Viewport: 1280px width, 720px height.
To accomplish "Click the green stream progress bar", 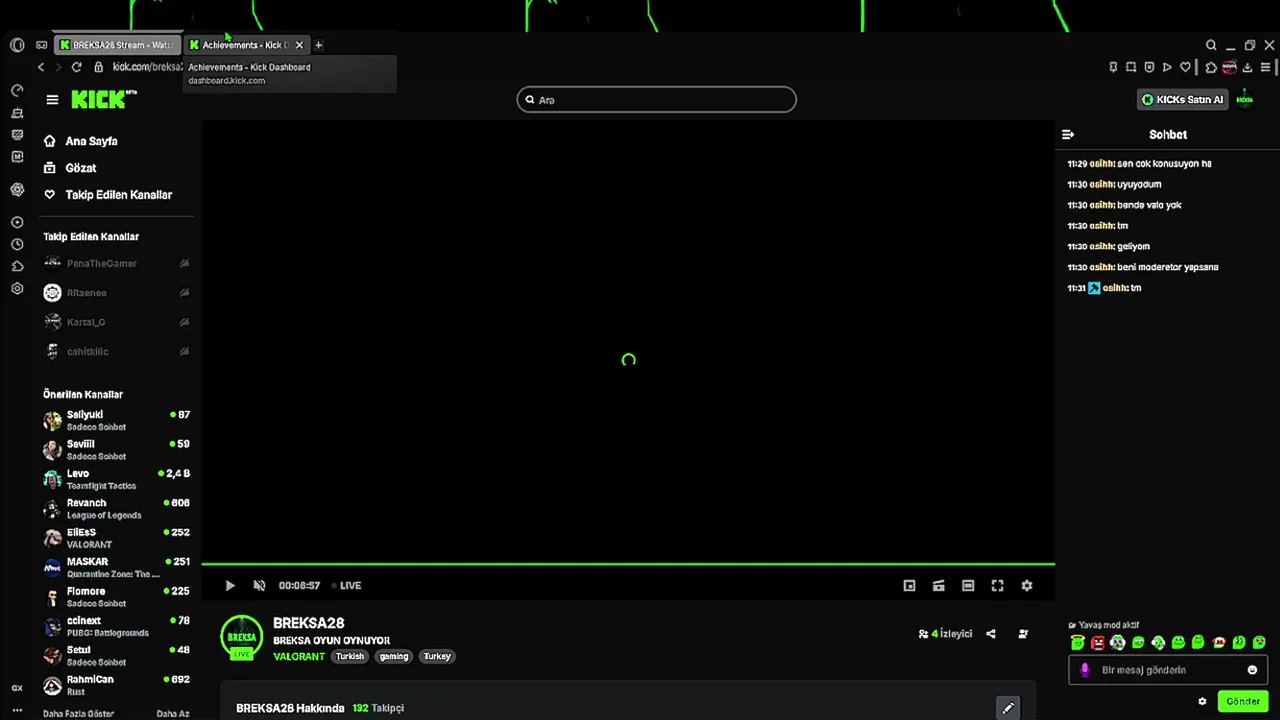I will pyautogui.click(x=628, y=565).
